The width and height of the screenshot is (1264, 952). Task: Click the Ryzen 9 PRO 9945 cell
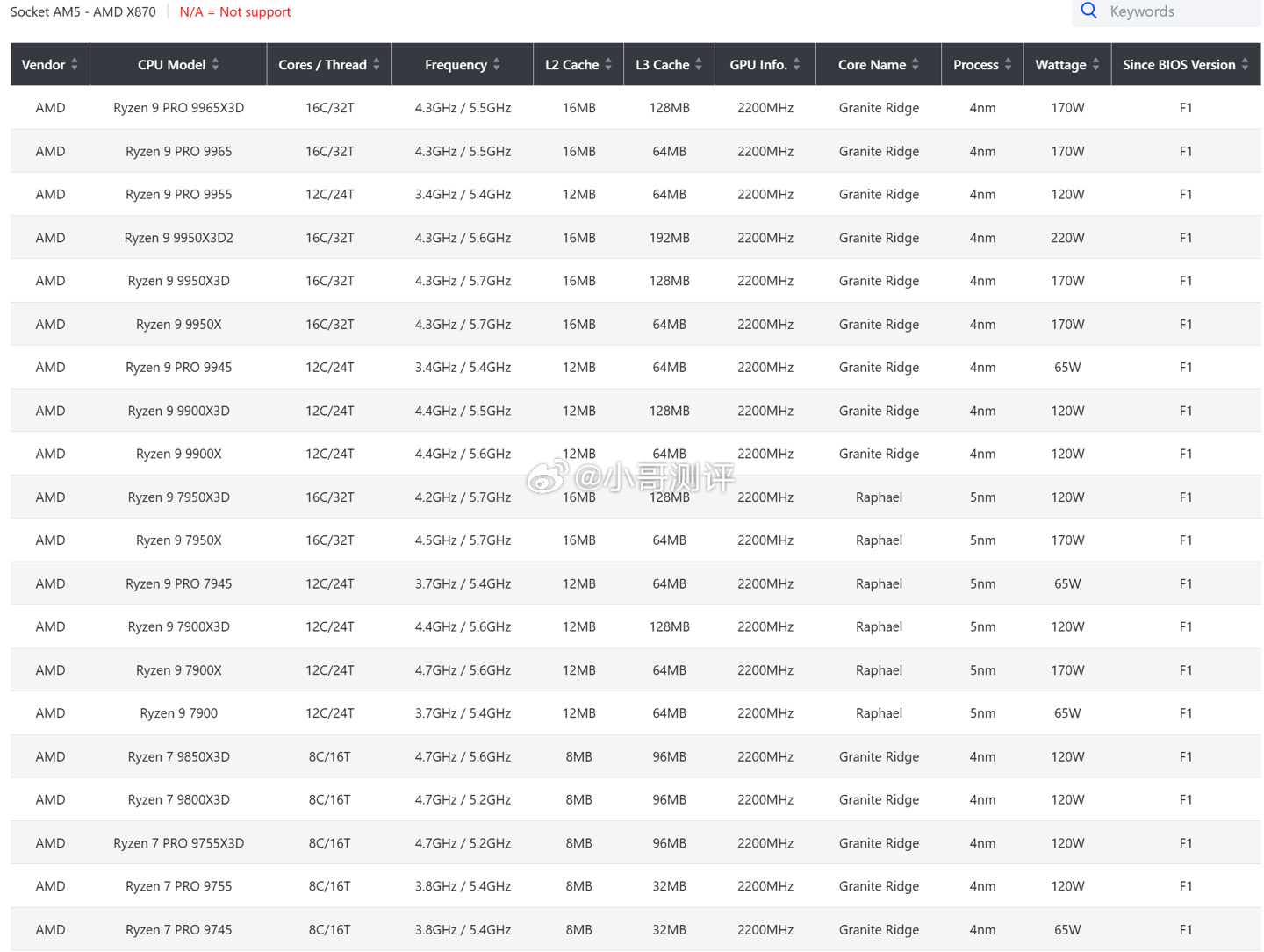[179, 368]
